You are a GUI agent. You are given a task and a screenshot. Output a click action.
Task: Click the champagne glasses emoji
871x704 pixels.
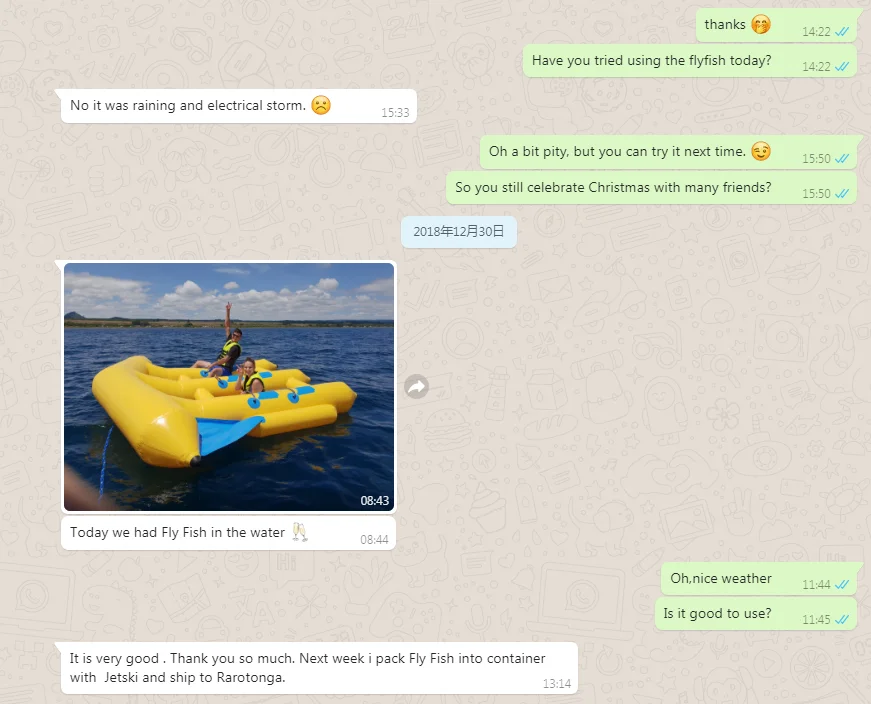coord(299,532)
